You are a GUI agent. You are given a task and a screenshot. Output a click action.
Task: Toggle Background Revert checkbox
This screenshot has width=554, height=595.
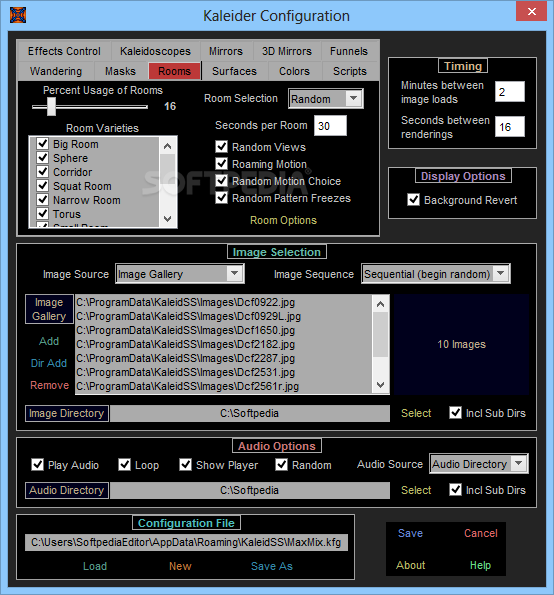tap(414, 200)
